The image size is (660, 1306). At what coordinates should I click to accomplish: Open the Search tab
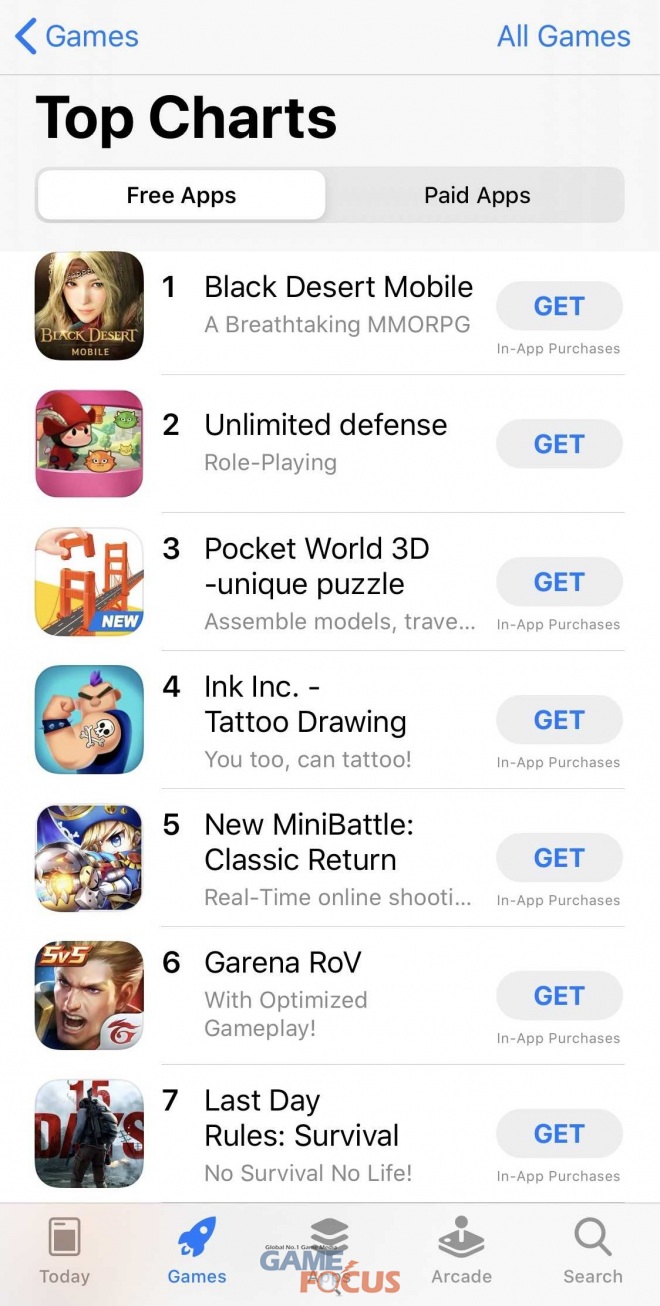click(x=593, y=1252)
